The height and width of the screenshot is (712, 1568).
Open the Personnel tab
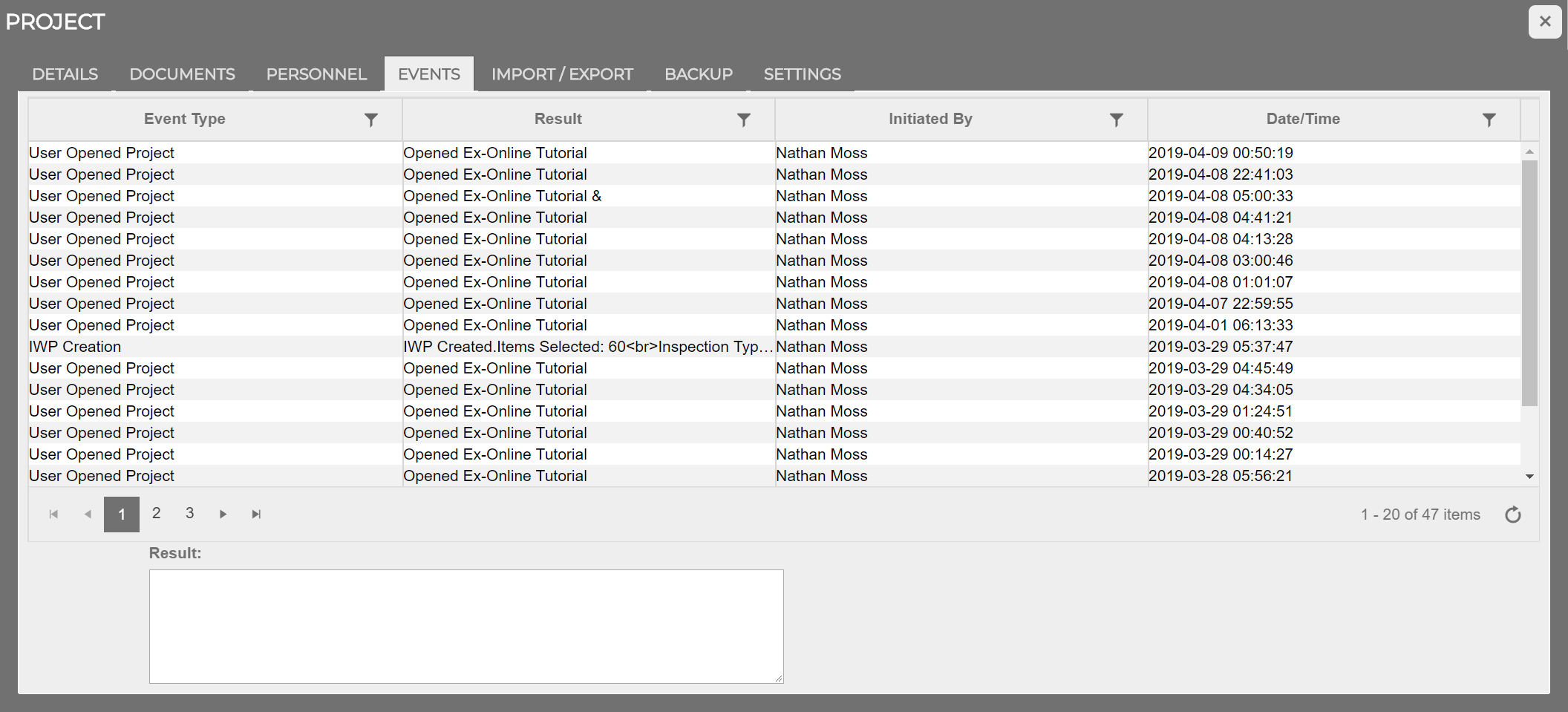[316, 74]
